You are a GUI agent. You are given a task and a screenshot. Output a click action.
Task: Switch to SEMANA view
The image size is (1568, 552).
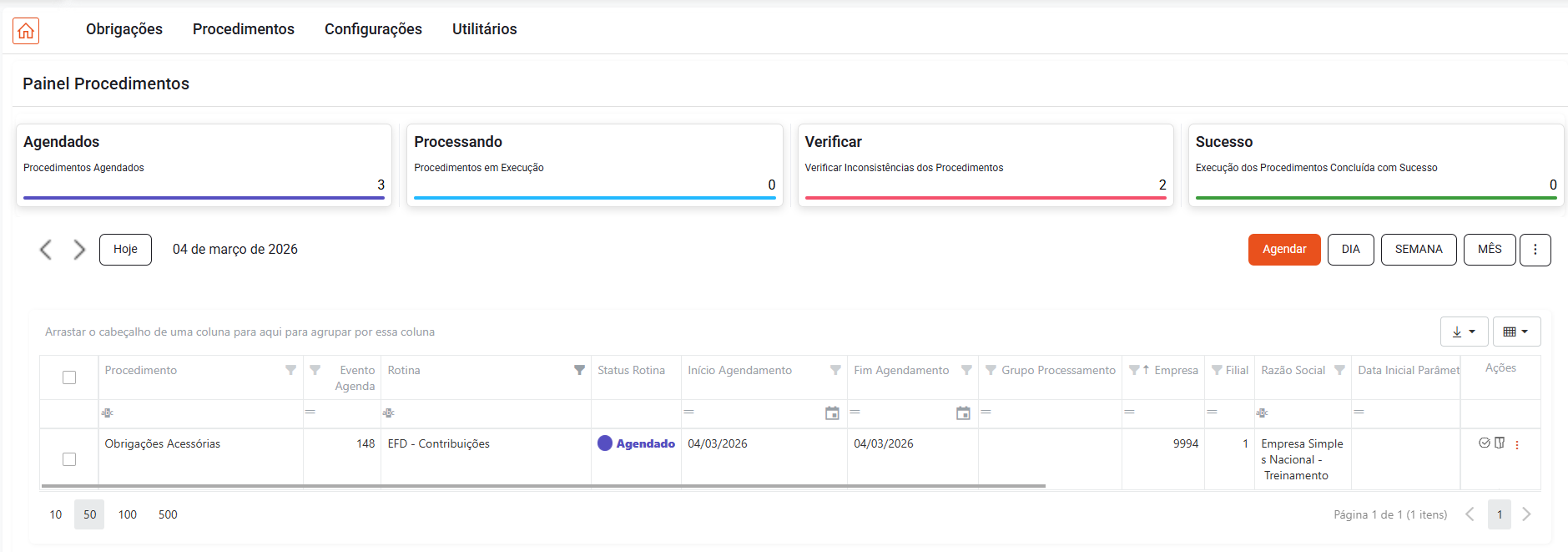click(1418, 250)
